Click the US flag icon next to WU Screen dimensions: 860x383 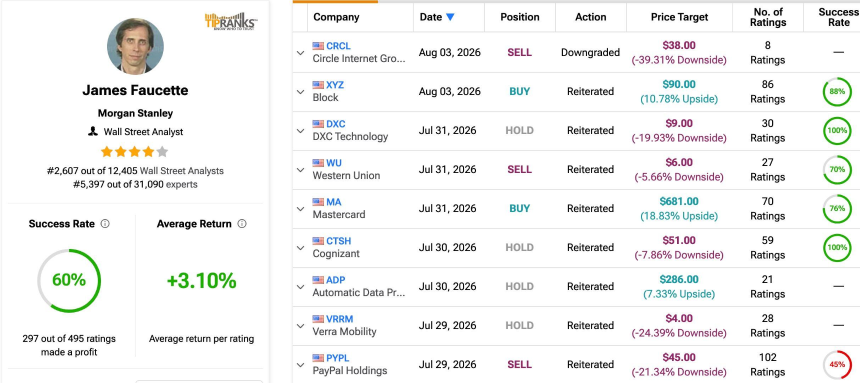pos(318,163)
